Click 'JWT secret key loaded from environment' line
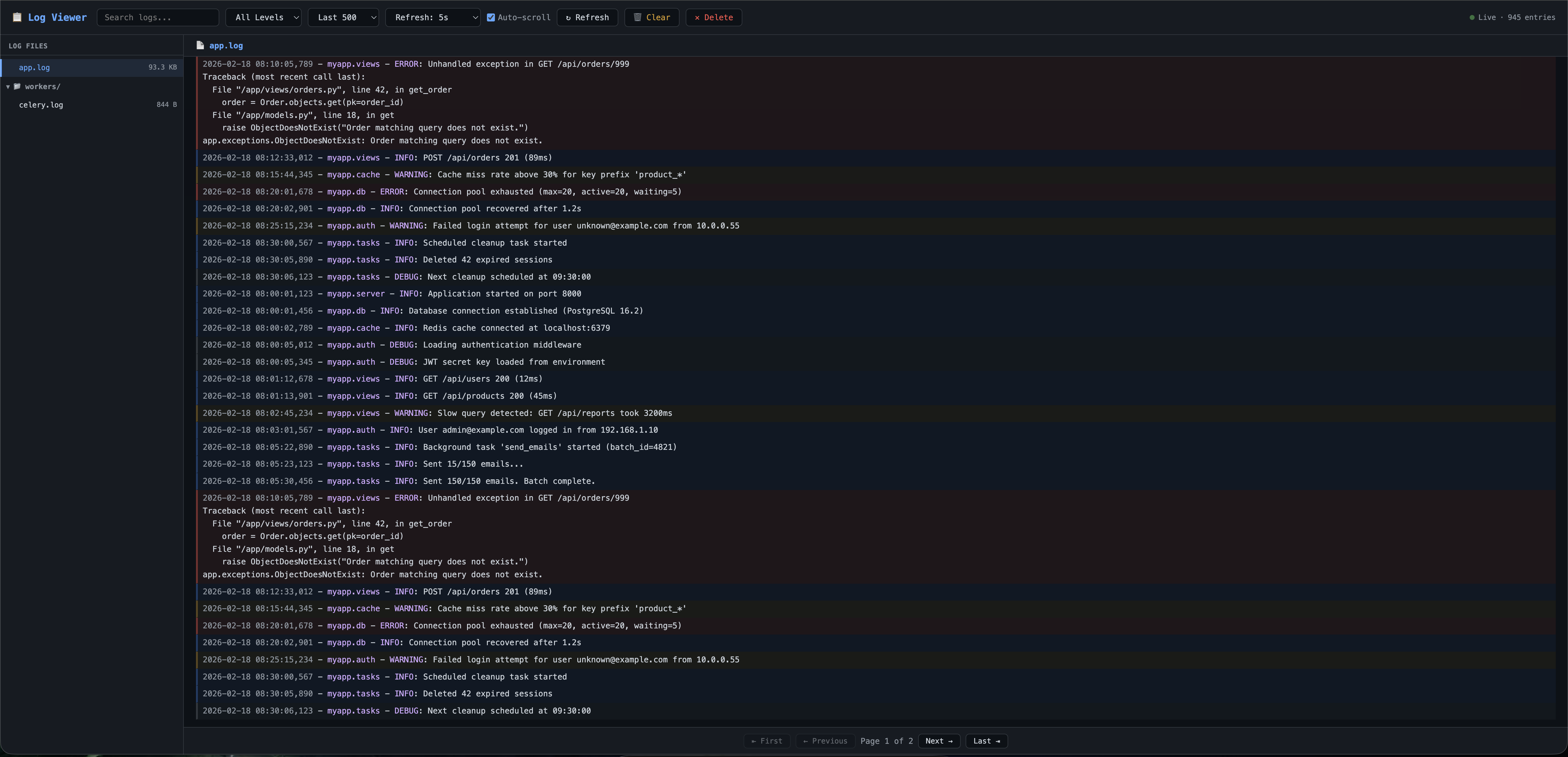 (876, 361)
